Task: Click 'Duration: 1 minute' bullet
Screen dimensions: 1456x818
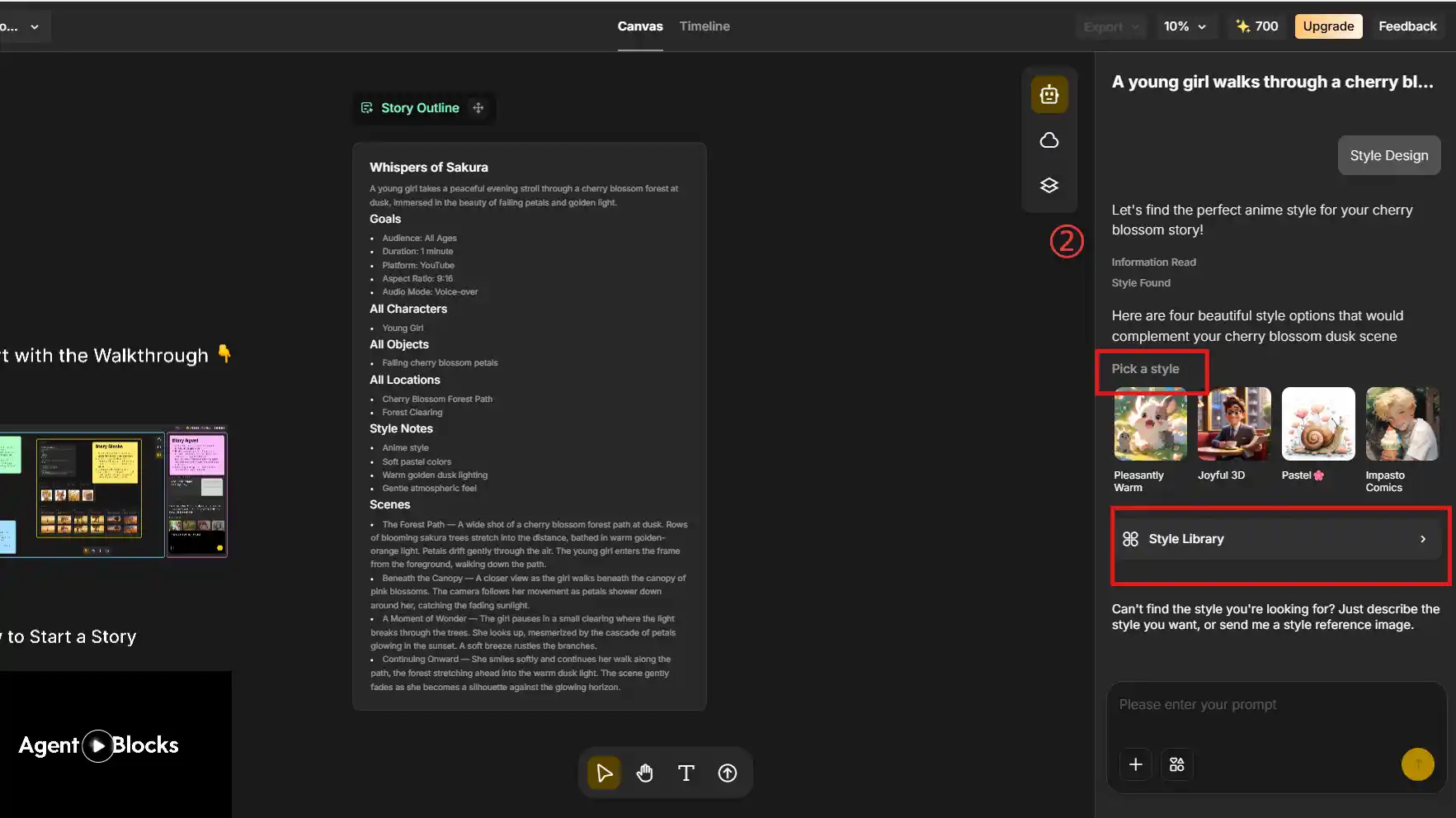Action: 417,252
